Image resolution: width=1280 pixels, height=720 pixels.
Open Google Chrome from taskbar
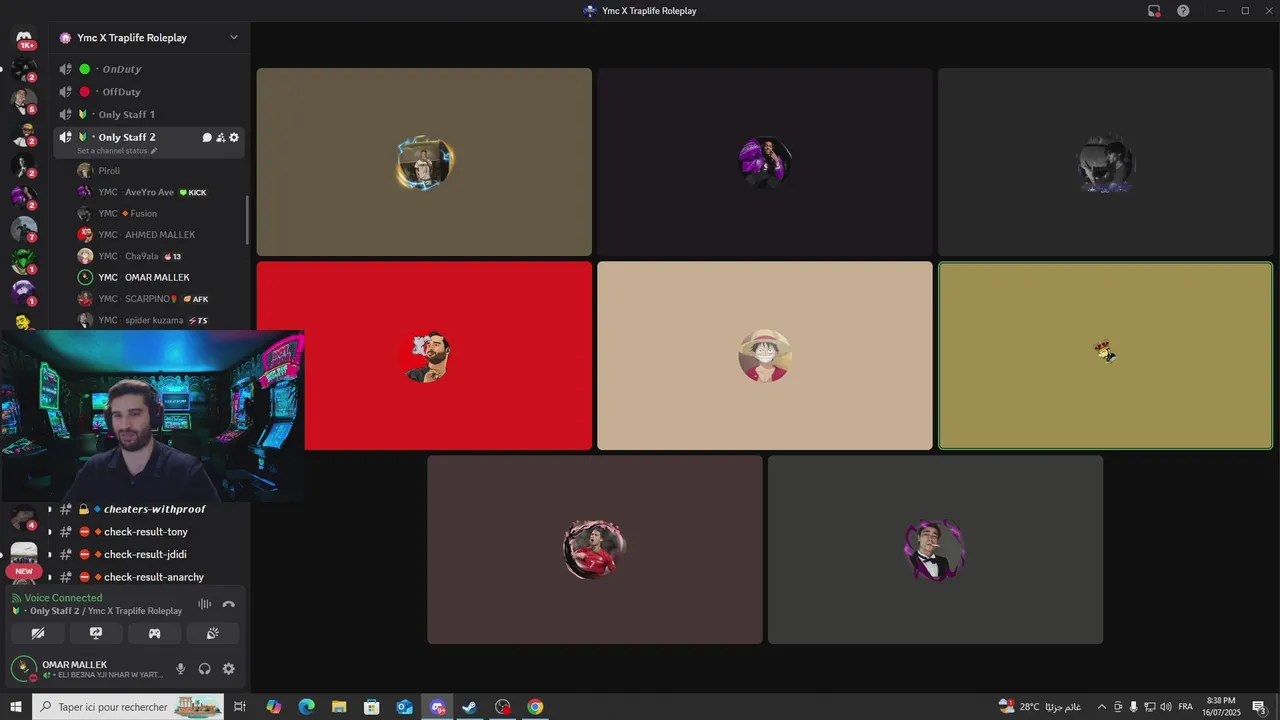pos(535,707)
